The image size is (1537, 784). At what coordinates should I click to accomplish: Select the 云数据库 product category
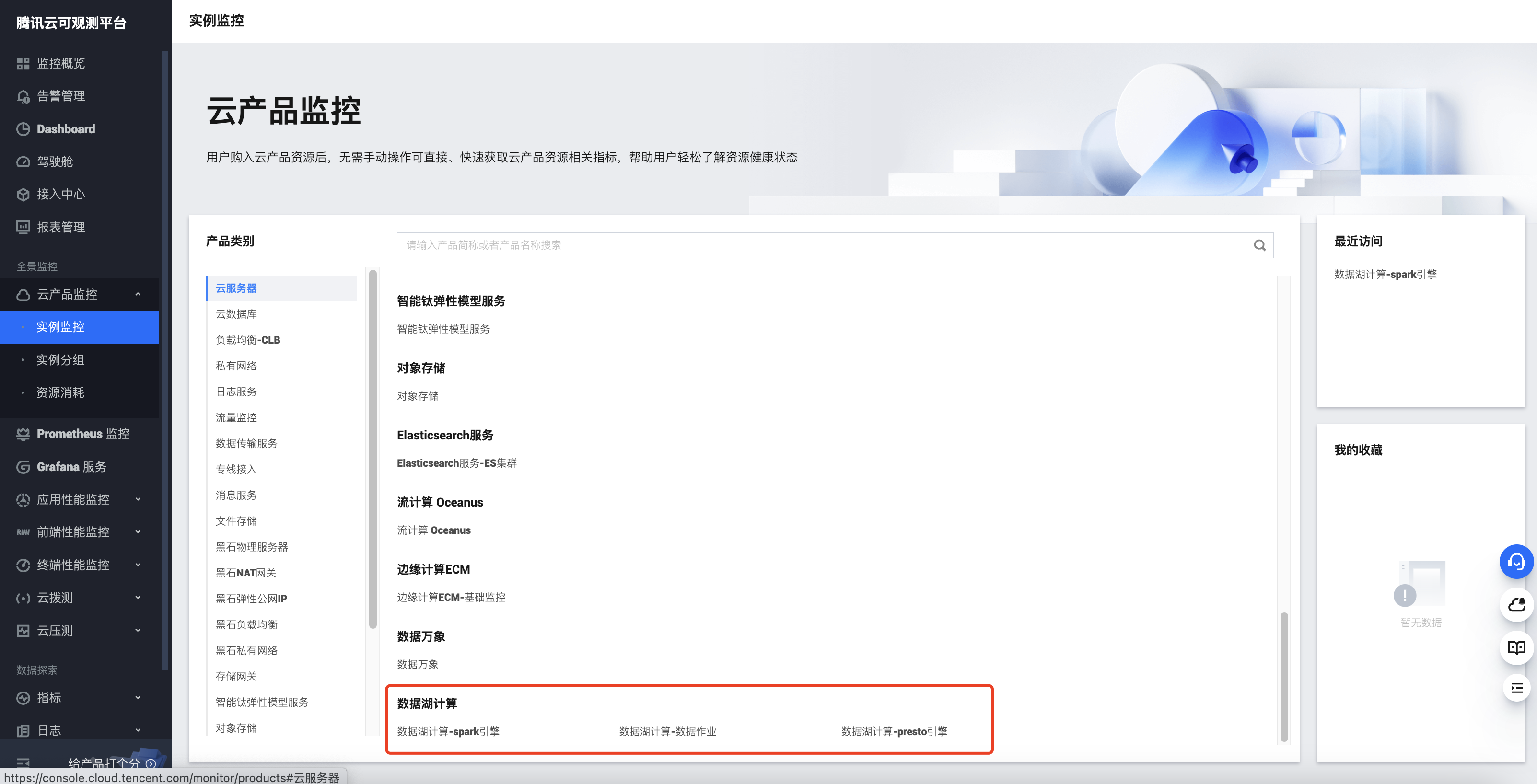[236, 313]
